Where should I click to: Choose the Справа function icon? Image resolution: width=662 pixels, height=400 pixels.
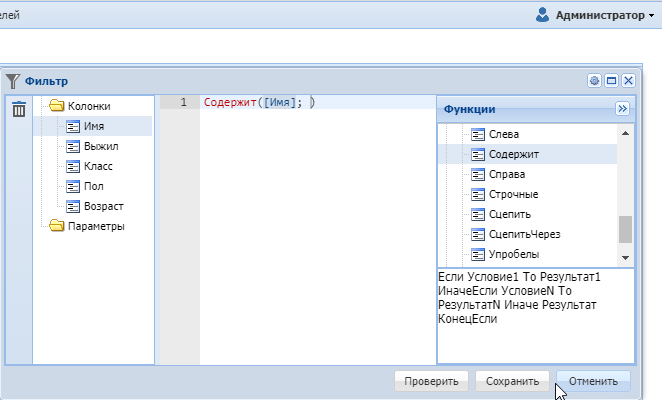click(x=478, y=174)
